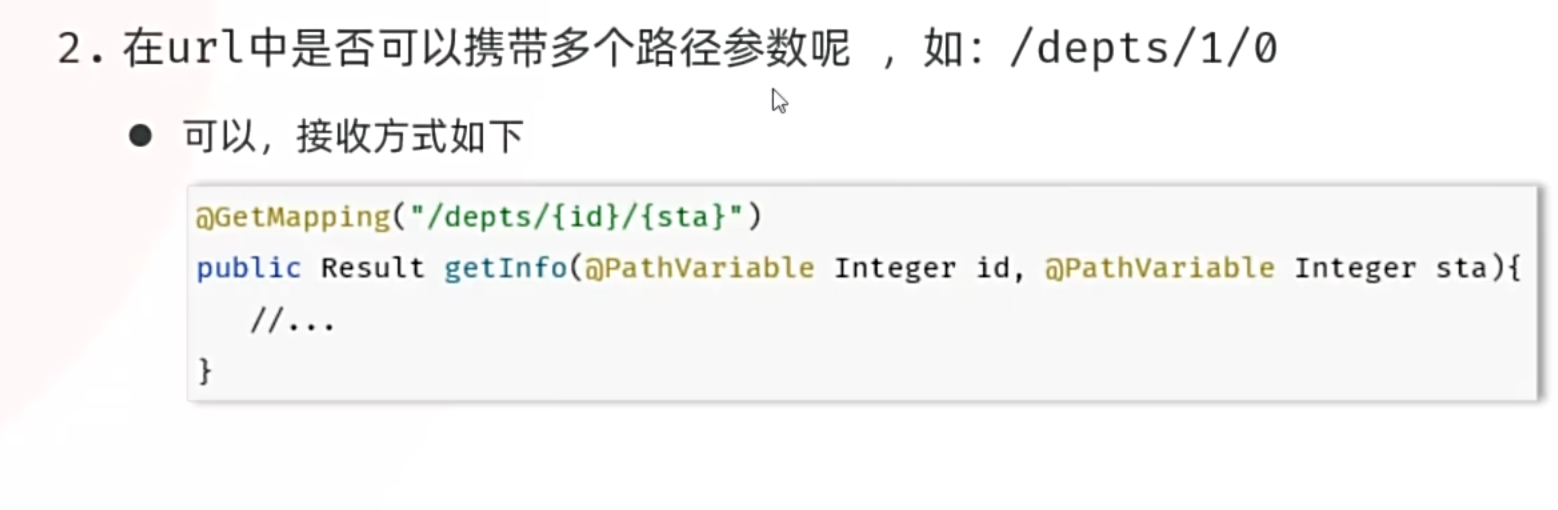Click the black bullet point dot
Viewport: 1558px width, 510px height.
click(141, 135)
